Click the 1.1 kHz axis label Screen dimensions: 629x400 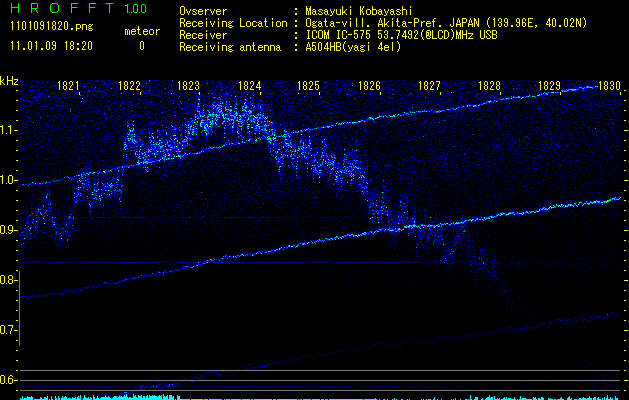click(9, 130)
